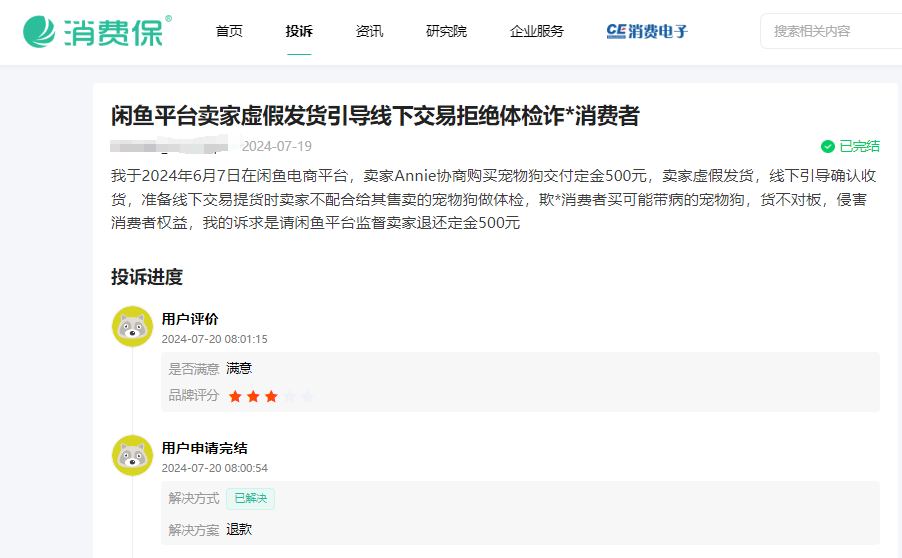This screenshot has width=902, height=558.
Task: Click the 用户评价 heading
Action: click(190, 319)
